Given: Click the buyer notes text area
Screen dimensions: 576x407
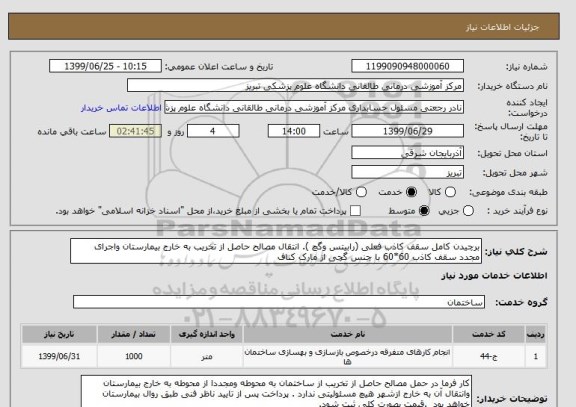Looking at the screenshot, I should [276, 391].
